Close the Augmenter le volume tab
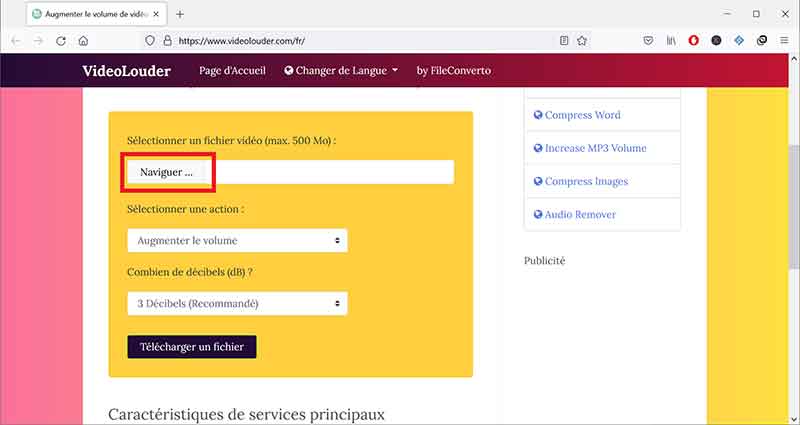This screenshot has width=800, height=425. (156, 14)
